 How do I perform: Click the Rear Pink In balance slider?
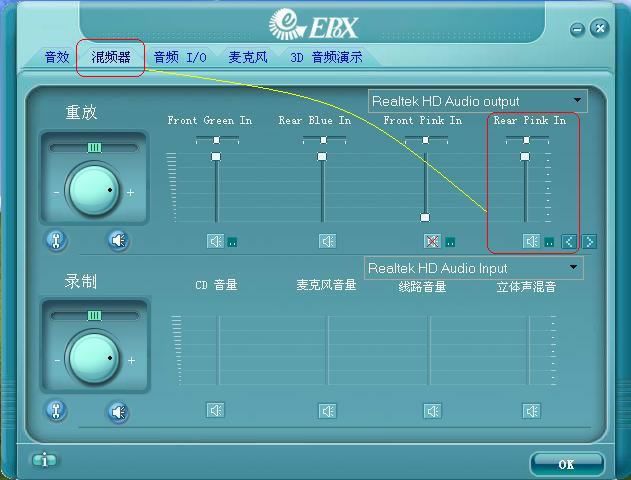pos(527,140)
